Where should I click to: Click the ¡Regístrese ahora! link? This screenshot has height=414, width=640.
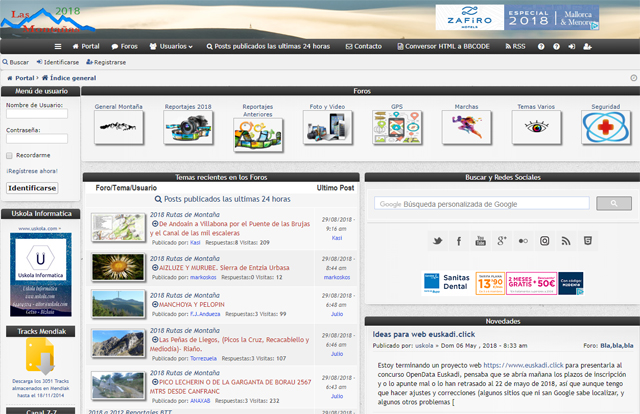[x=32, y=171]
